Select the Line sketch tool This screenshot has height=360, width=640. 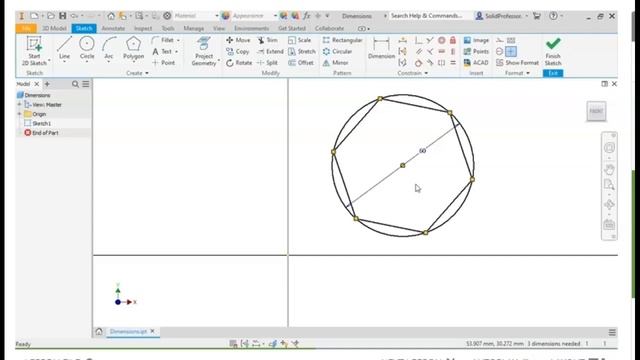coord(64,48)
